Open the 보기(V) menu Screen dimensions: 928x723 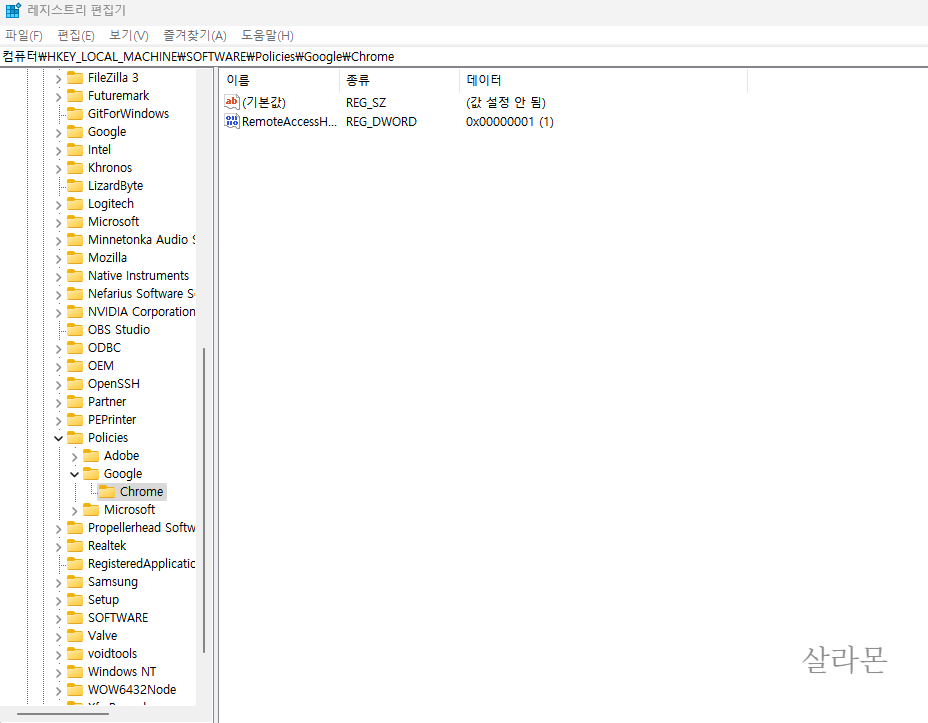point(128,35)
